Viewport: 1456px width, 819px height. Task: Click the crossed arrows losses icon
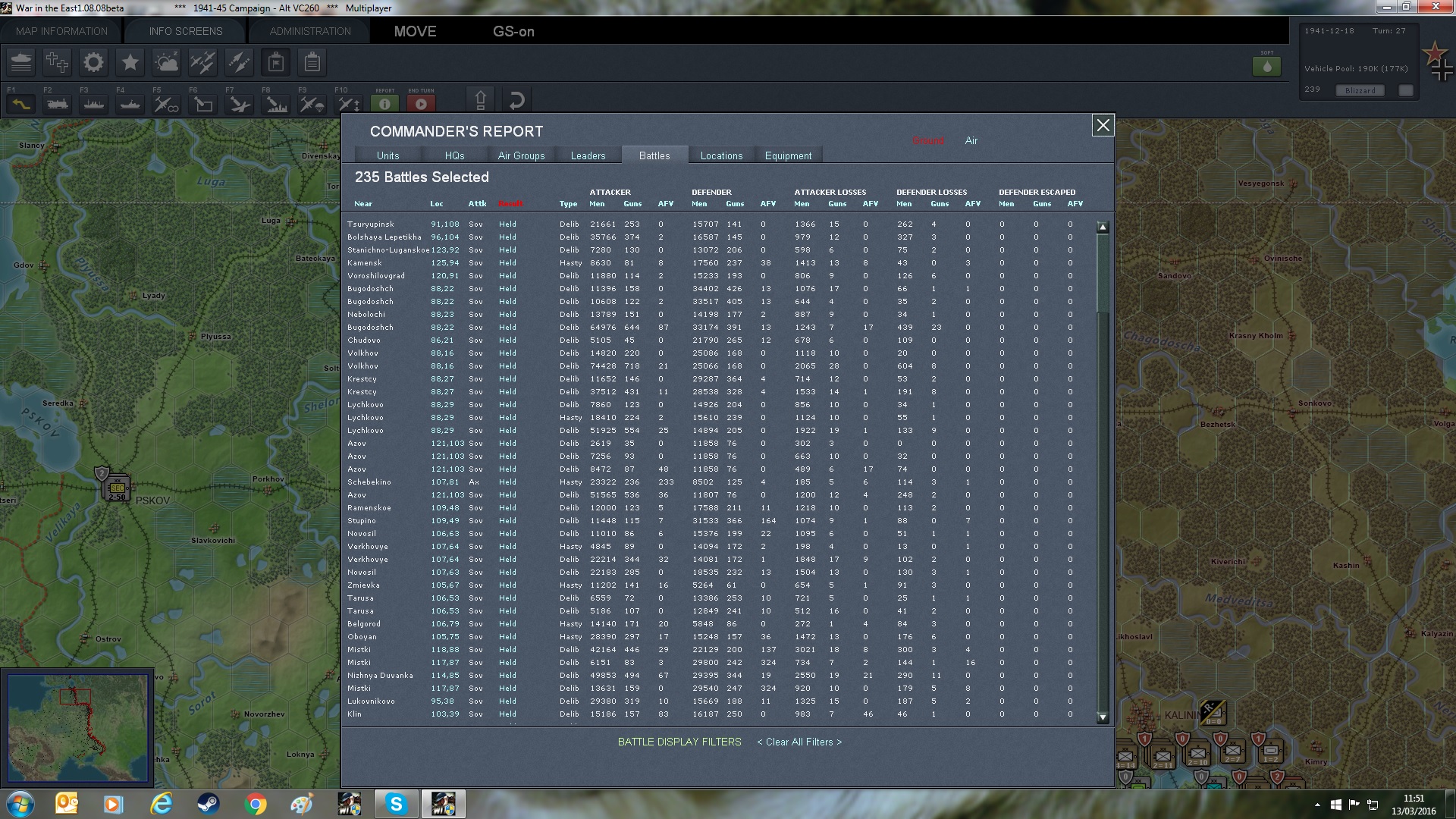click(240, 62)
